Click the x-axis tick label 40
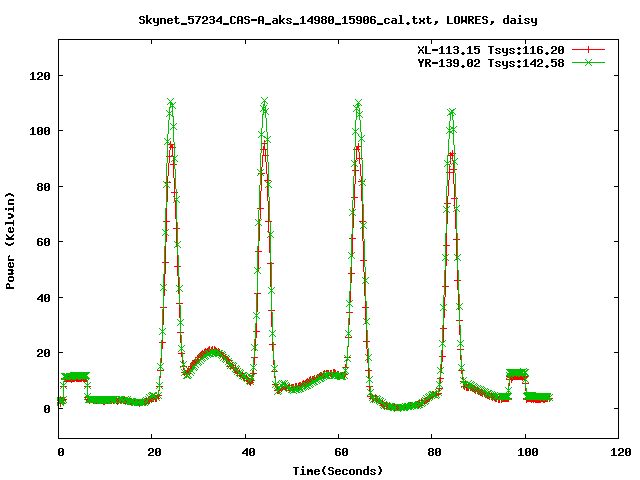Viewport: 640px width, 480px height. (x=248, y=452)
